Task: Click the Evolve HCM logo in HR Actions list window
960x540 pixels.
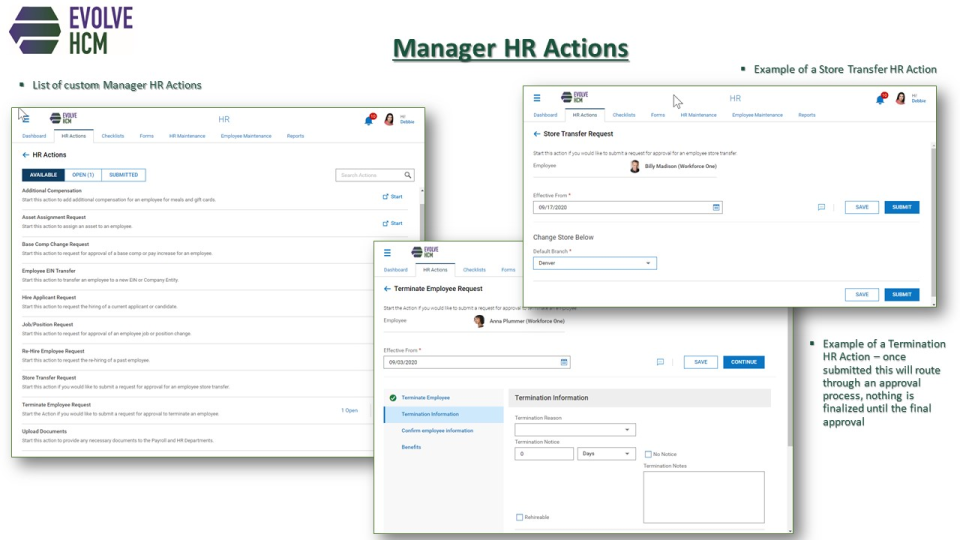Action: pyautogui.click(x=64, y=118)
